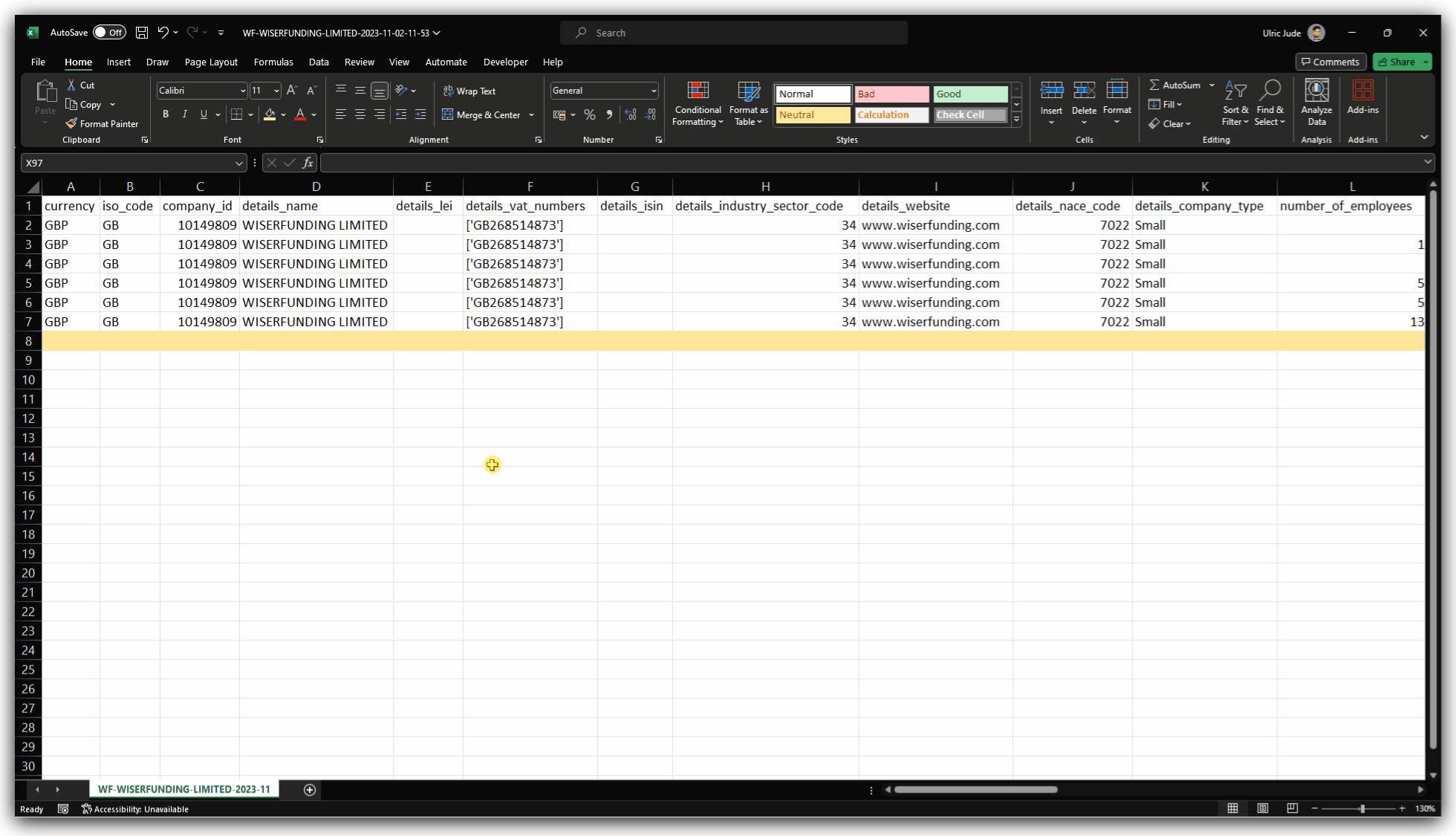1456x836 pixels.
Task: Apply the Bad cell style swatch
Action: pyautogui.click(x=891, y=94)
